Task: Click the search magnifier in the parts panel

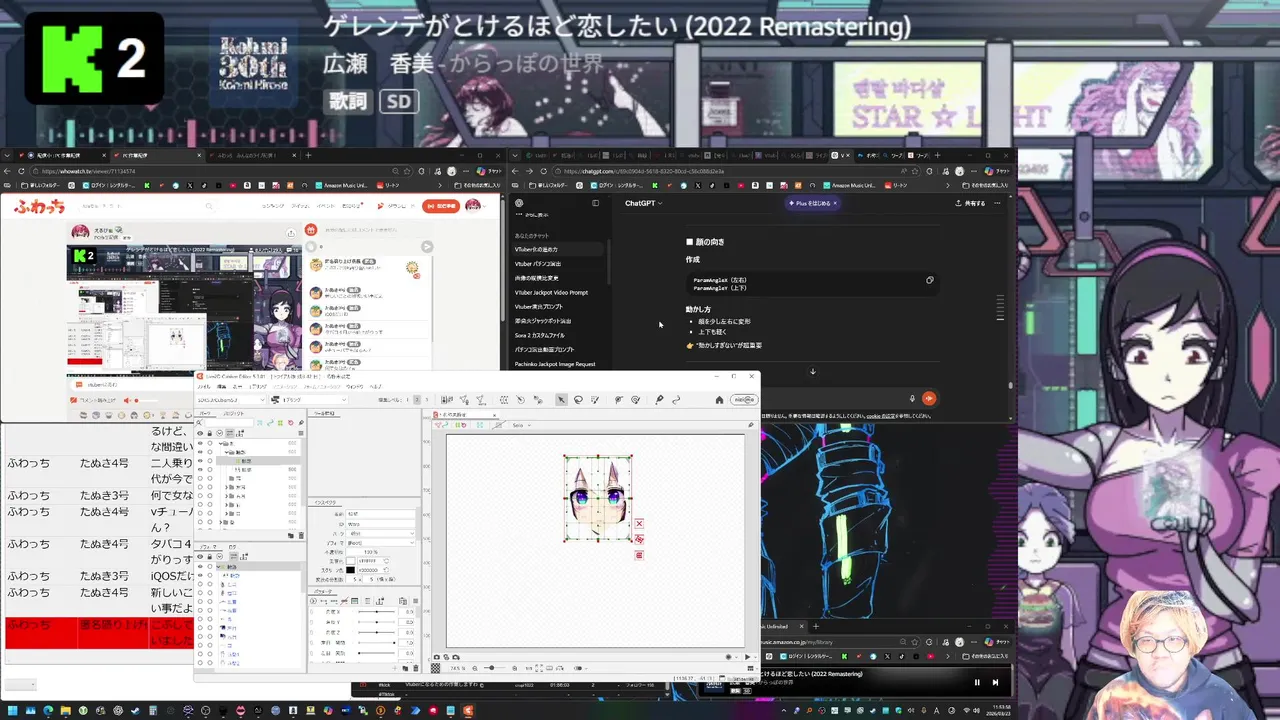Action: [199, 422]
